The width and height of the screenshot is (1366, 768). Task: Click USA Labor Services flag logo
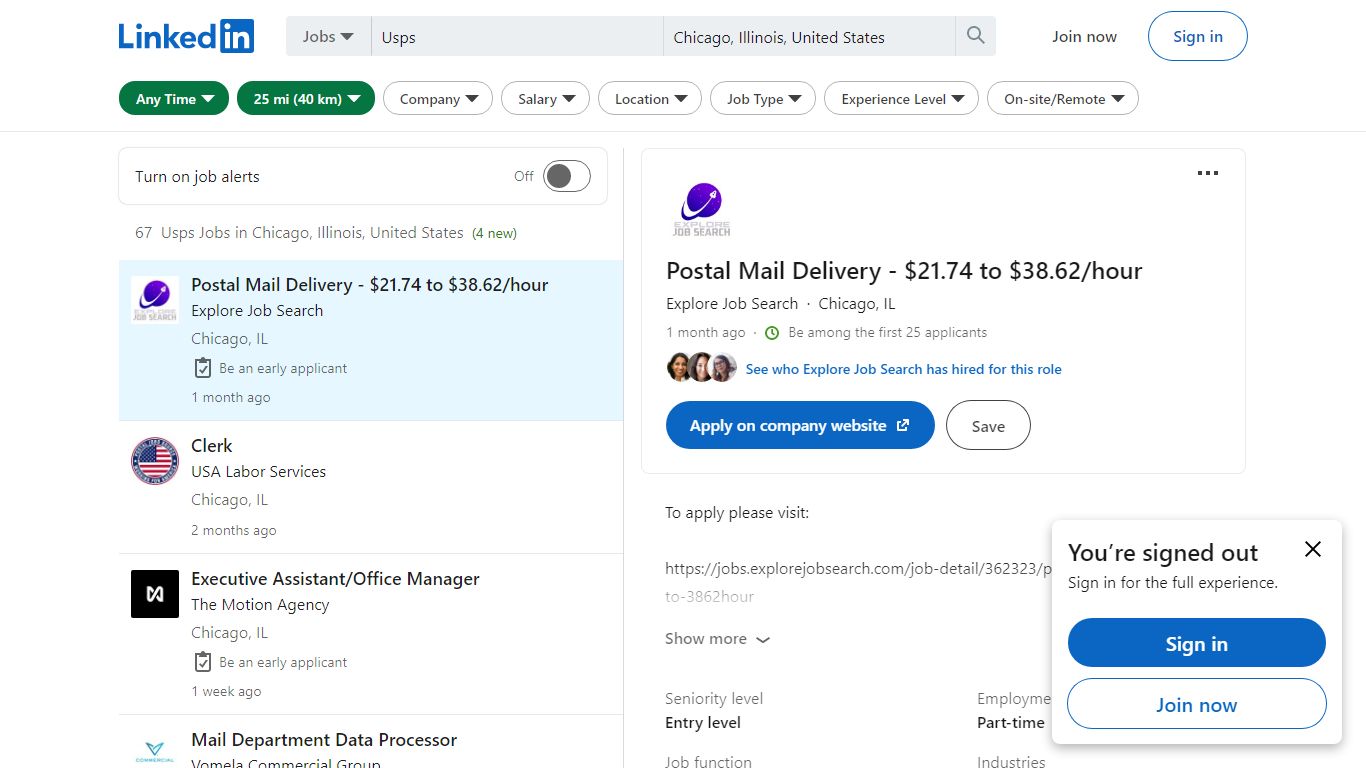155,461
